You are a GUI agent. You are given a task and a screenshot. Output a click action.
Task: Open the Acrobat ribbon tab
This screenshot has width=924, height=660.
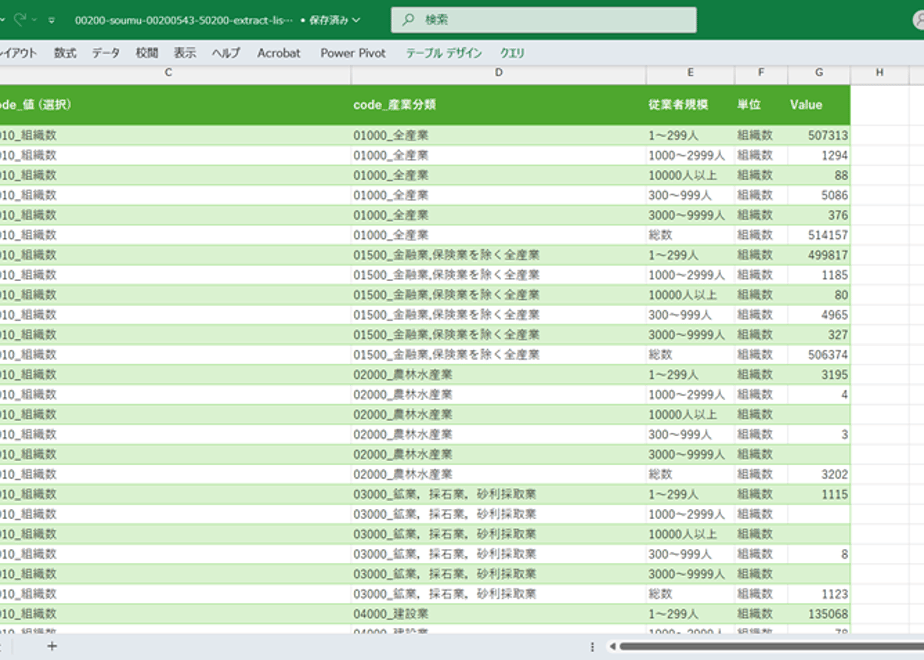click(x=279, y=53)
